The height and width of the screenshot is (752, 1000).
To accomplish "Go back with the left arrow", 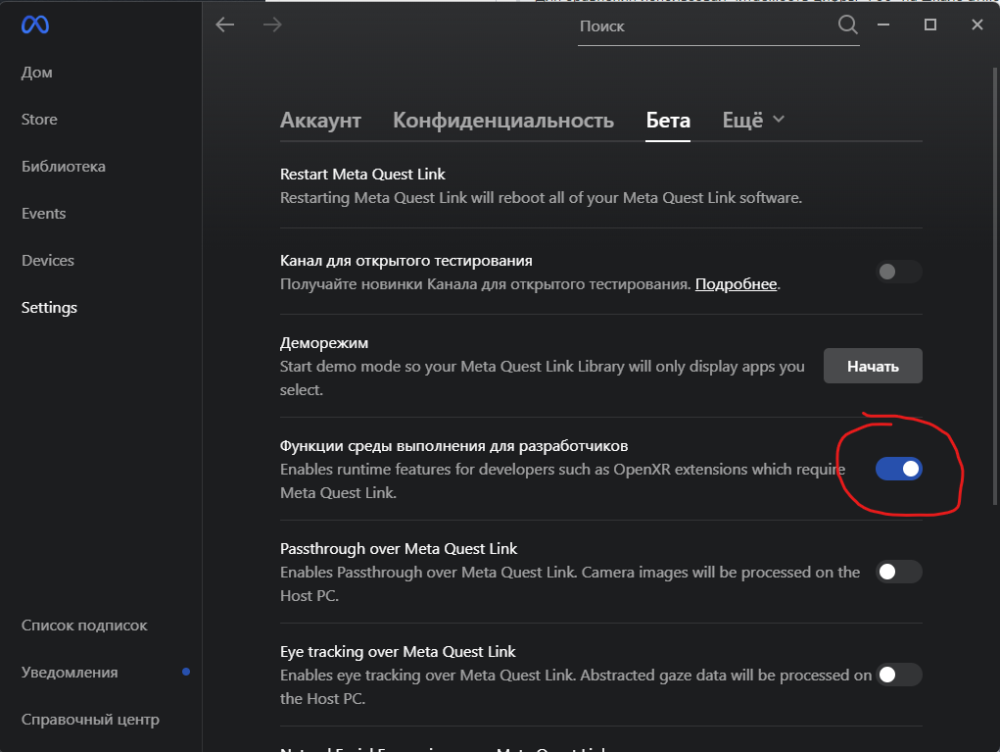I will (225, 25).
